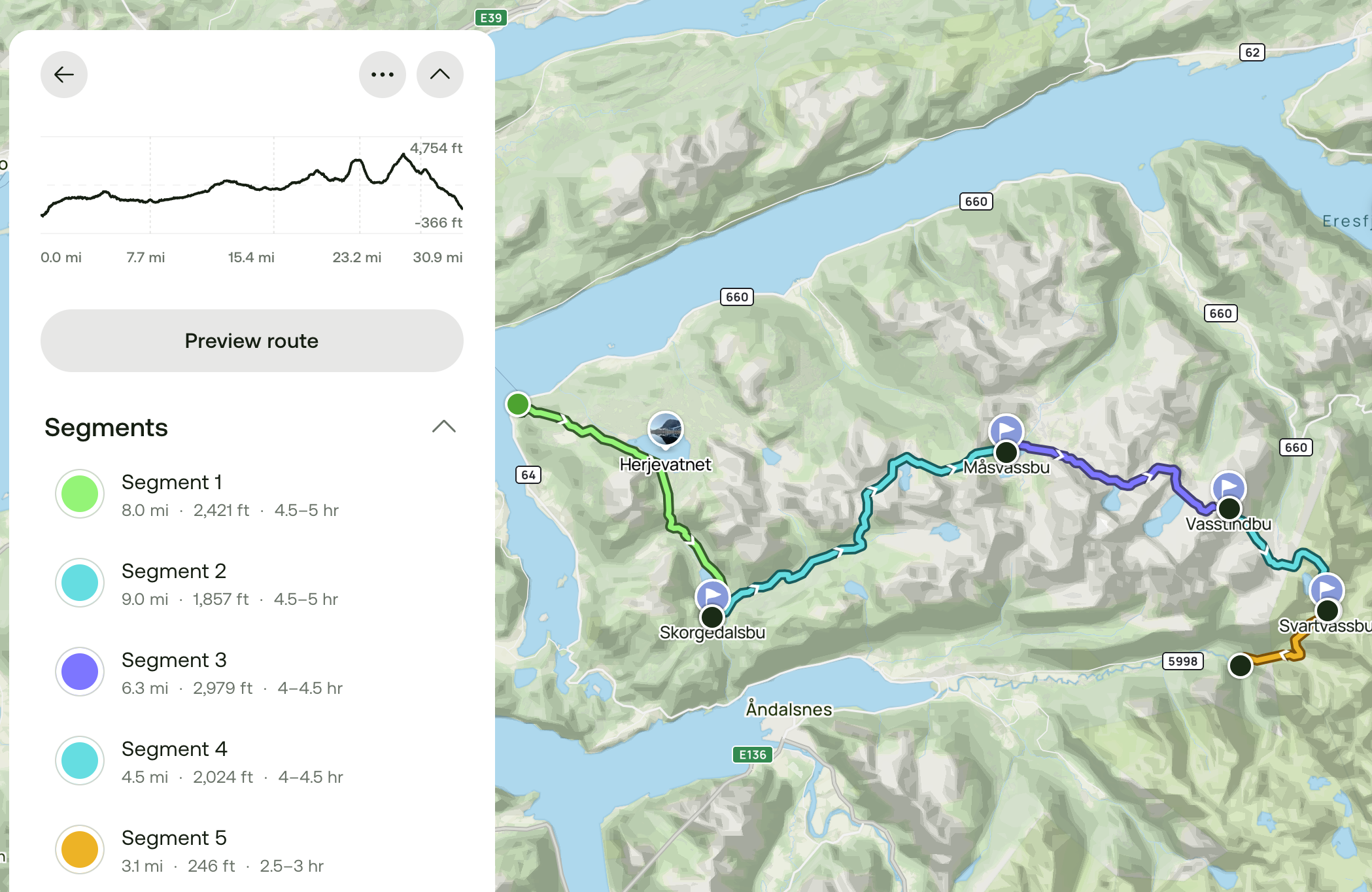Select the Svartvassbu flag marker
The height and width of the screenshot is (892, 1372).
click(1327, 589)
